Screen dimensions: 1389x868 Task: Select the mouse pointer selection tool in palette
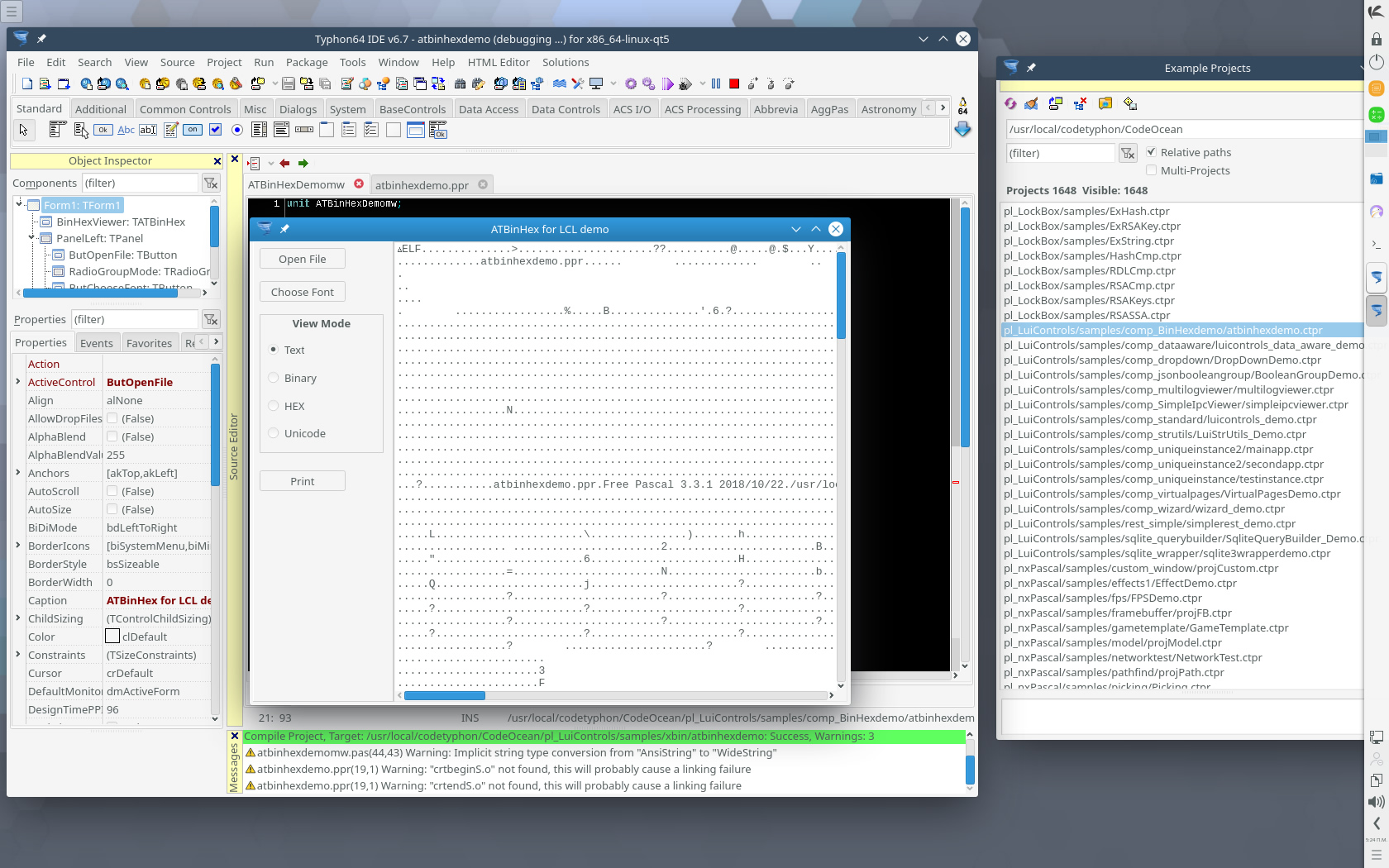click(23, 130)
